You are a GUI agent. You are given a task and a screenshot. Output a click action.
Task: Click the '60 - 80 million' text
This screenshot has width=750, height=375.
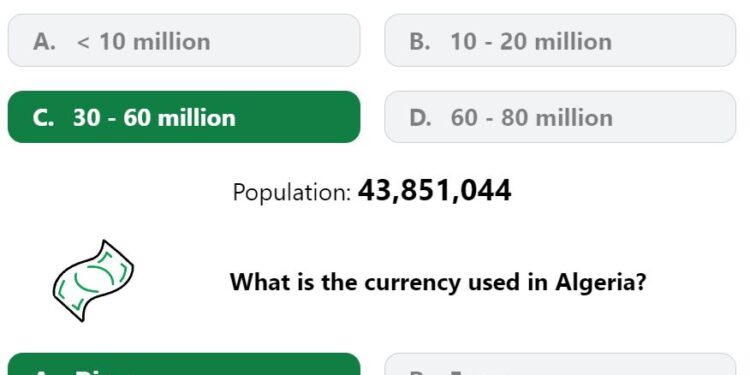531,118
